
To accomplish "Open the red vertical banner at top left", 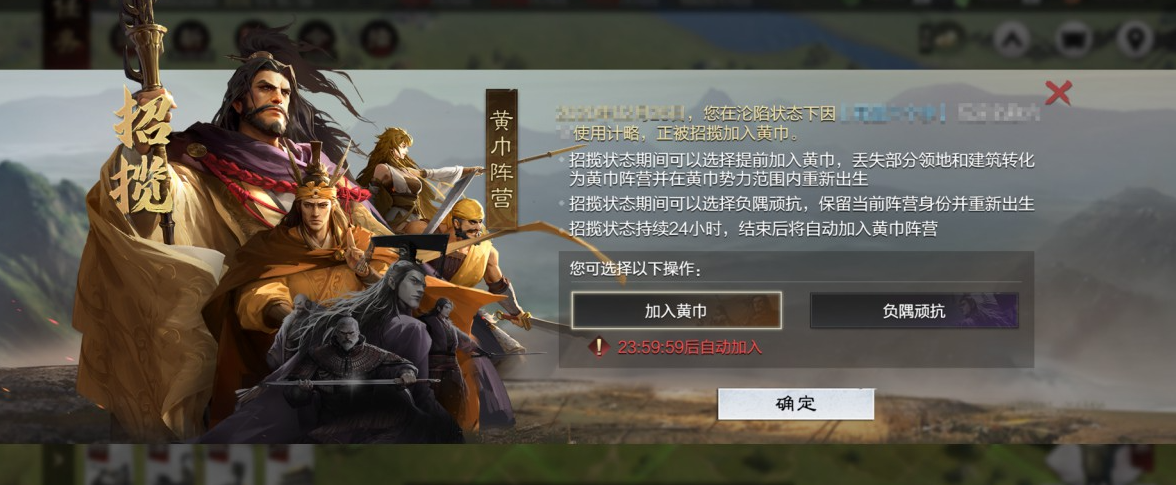I will click(x=67, y=34).
